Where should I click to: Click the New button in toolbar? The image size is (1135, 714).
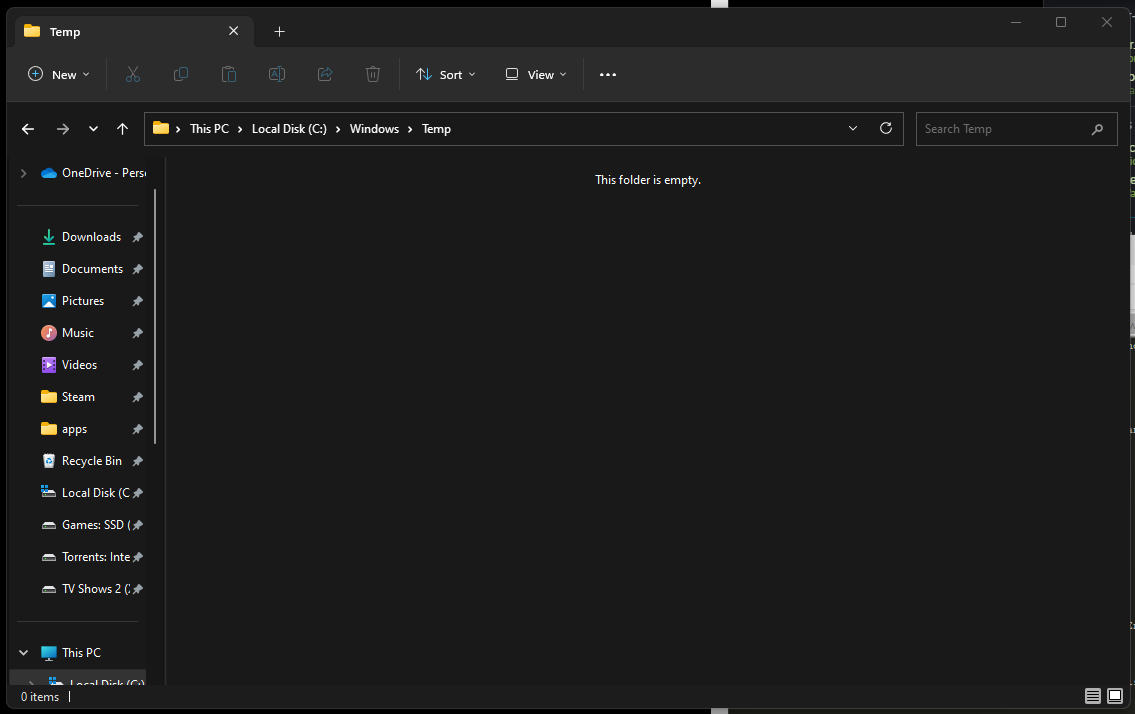click(x=59, y=75)
